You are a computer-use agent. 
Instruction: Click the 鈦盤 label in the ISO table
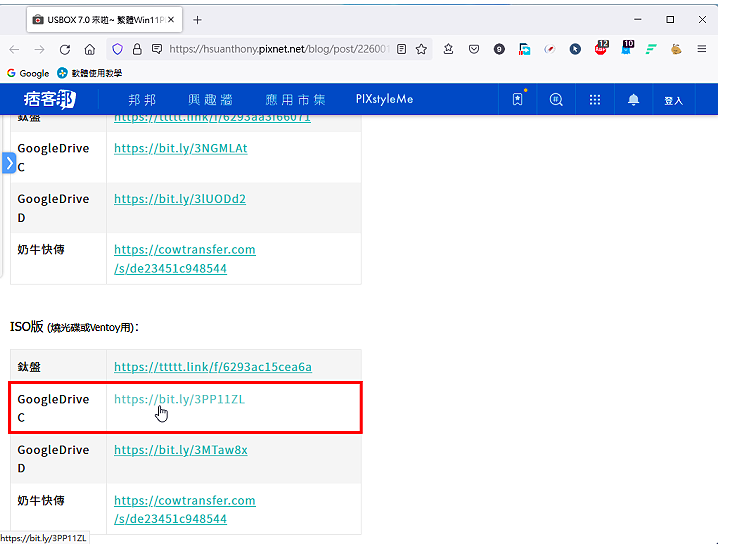click(29, 367)
